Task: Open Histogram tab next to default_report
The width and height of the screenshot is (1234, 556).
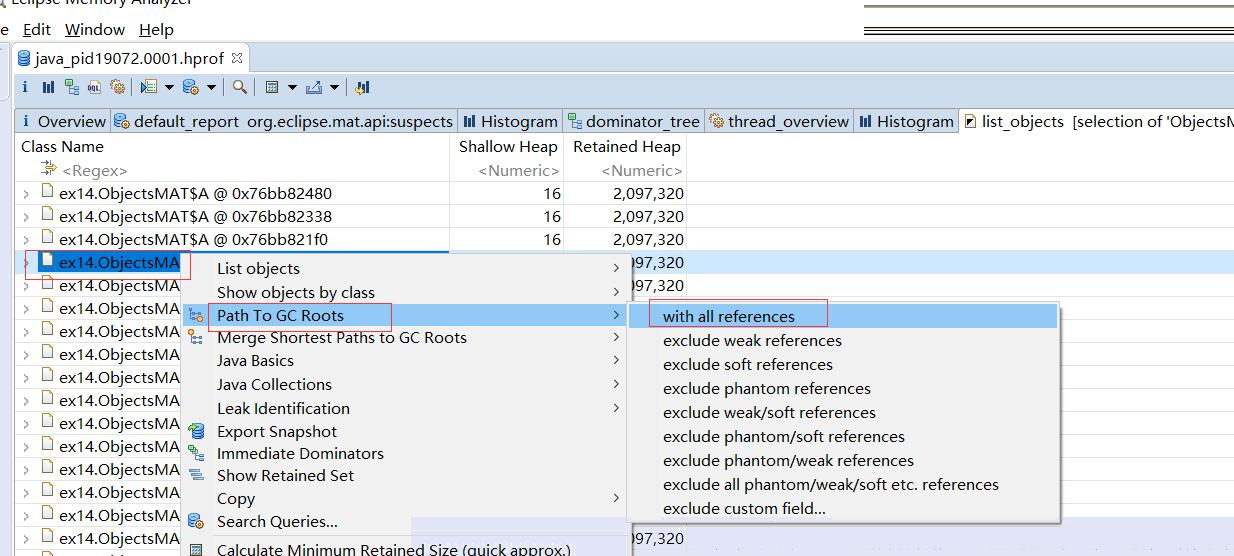Action: 510,121
